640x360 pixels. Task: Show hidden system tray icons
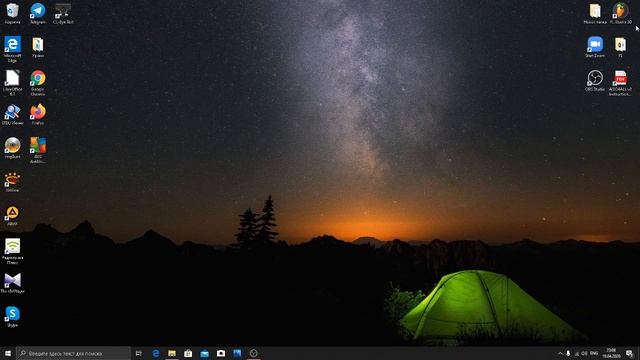click(560, 353)
